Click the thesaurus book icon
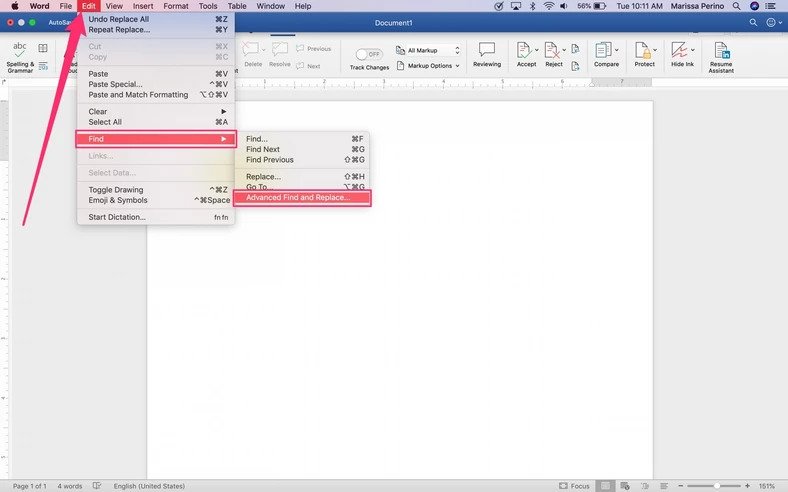This screenshot has height=492, width=788. point(43,48)
